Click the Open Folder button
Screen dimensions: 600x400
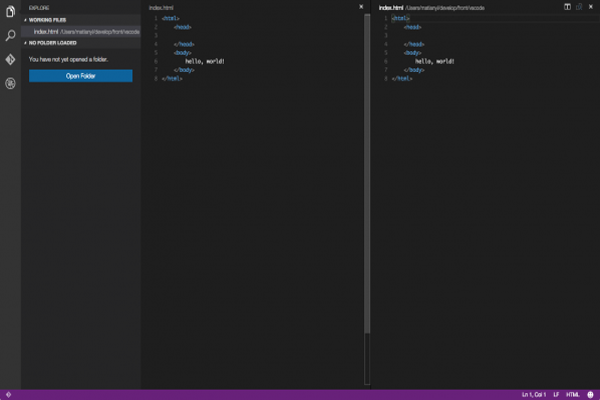tap(80, 75)
